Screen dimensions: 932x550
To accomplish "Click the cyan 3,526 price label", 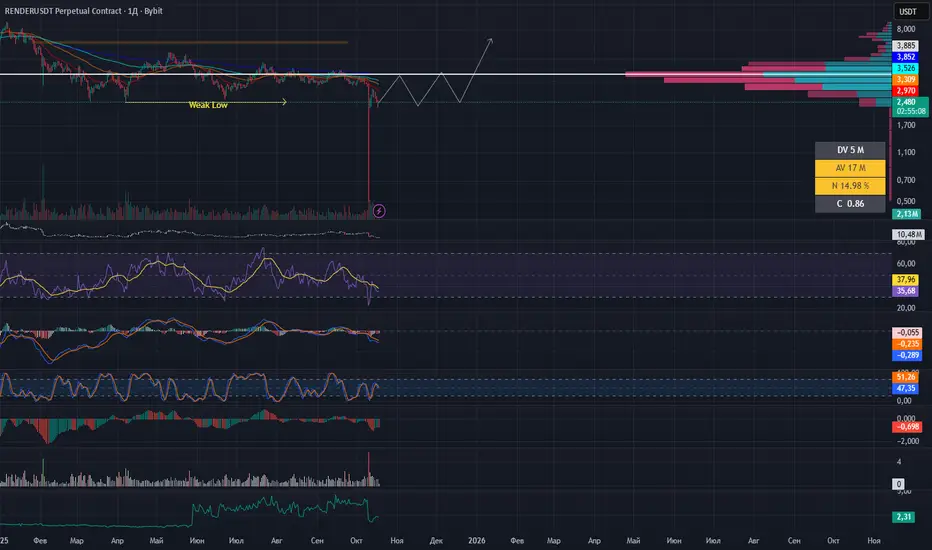I will coord(905,68).
